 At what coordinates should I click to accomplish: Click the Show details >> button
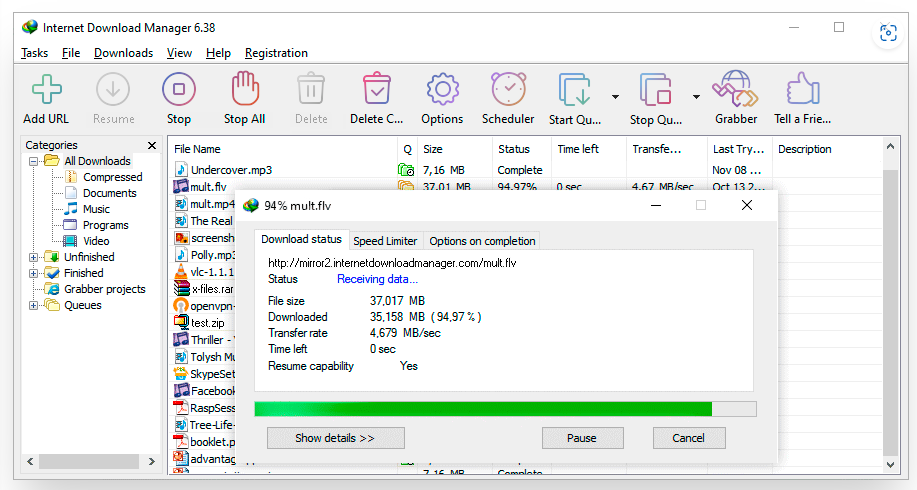[x=335, y=438]
